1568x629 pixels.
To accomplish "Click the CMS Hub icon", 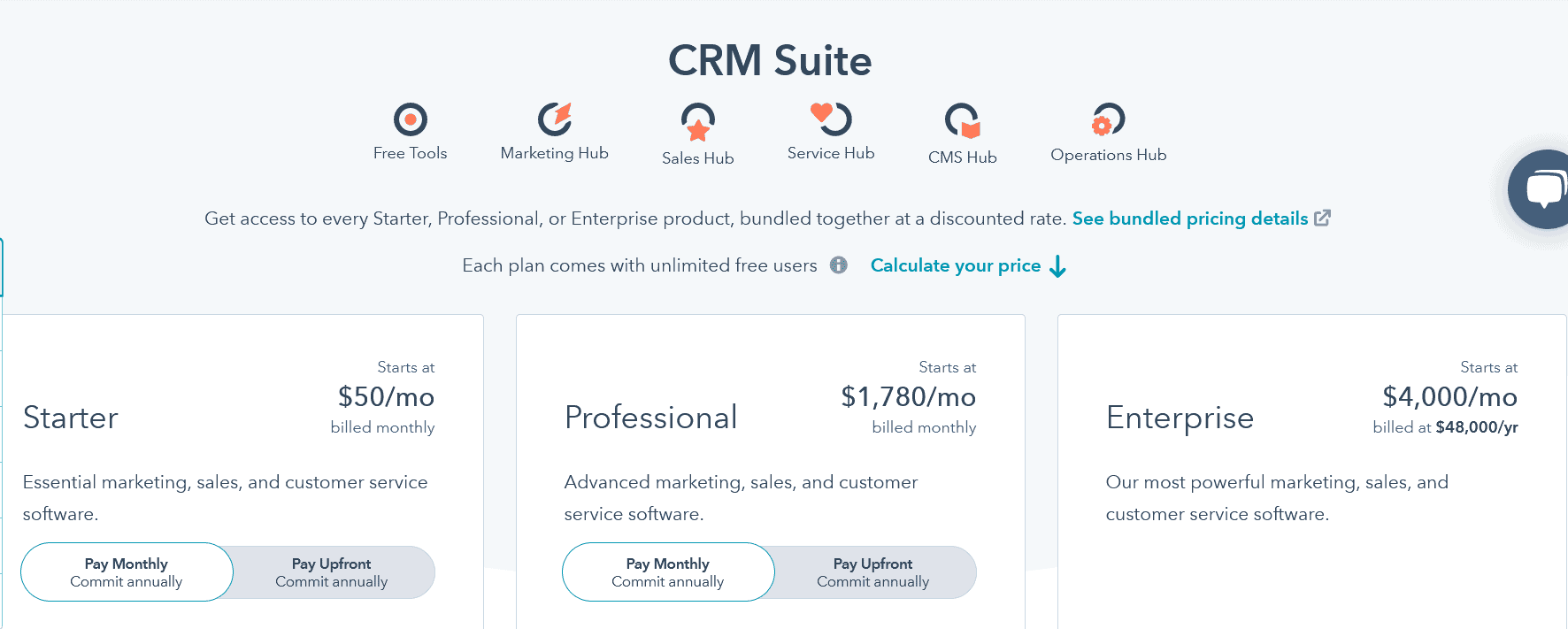I will (963, 121).
